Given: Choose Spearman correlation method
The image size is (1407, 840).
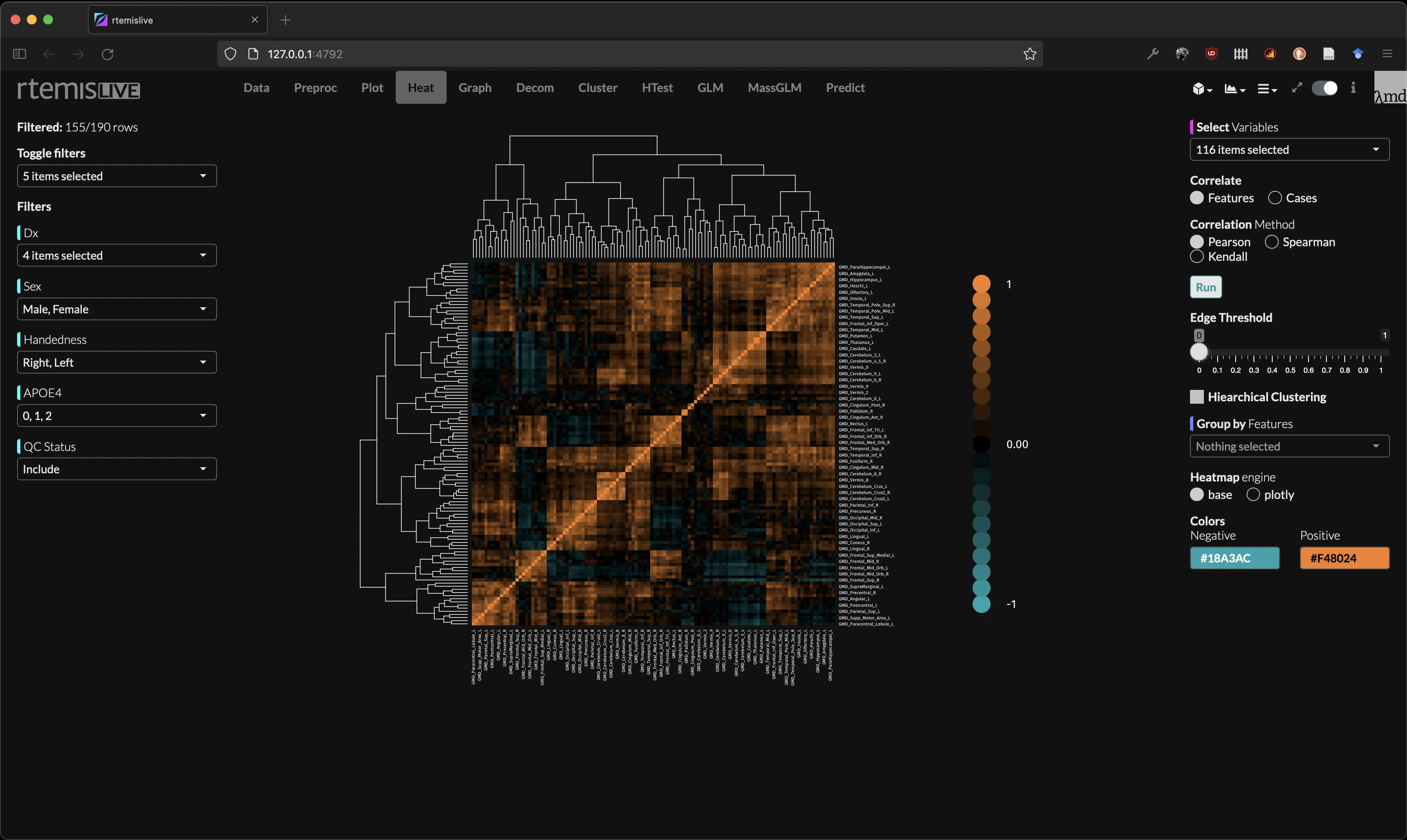Looking at the screenshot, I should point(1271,242).
